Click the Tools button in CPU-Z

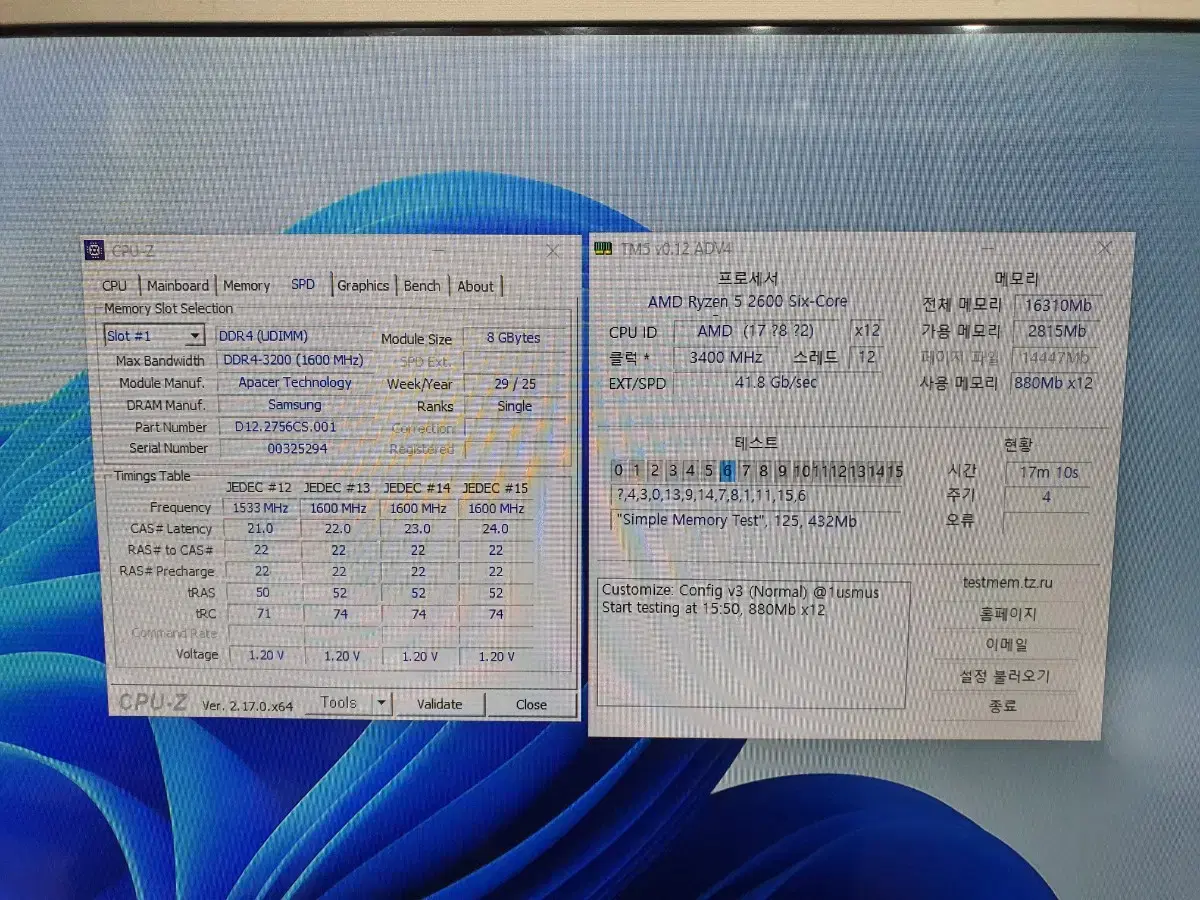(x=338, y=703)
